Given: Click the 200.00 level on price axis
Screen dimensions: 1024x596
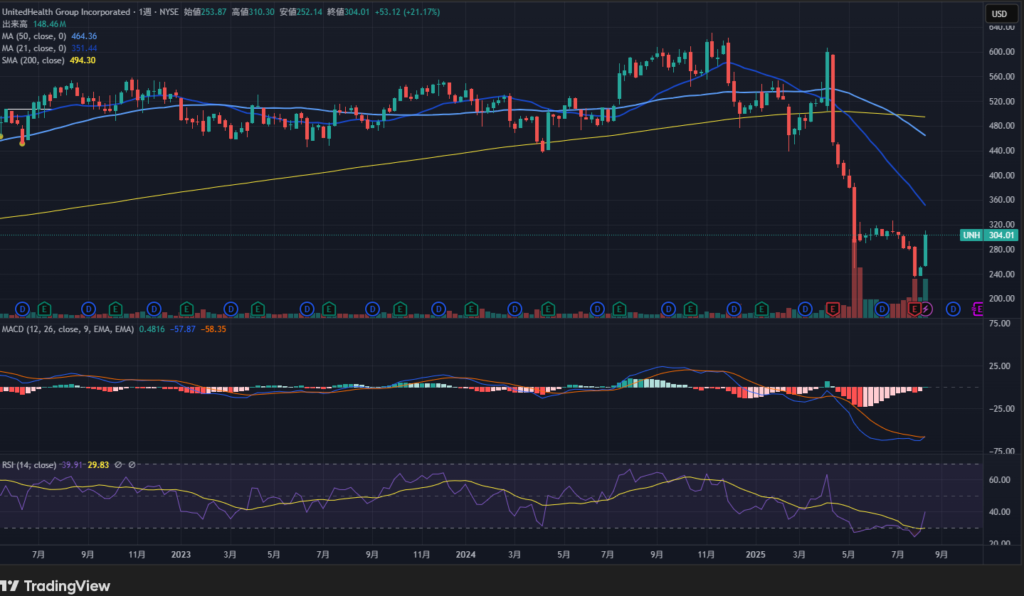Looking at the screenshot, I should point(1002,299).
